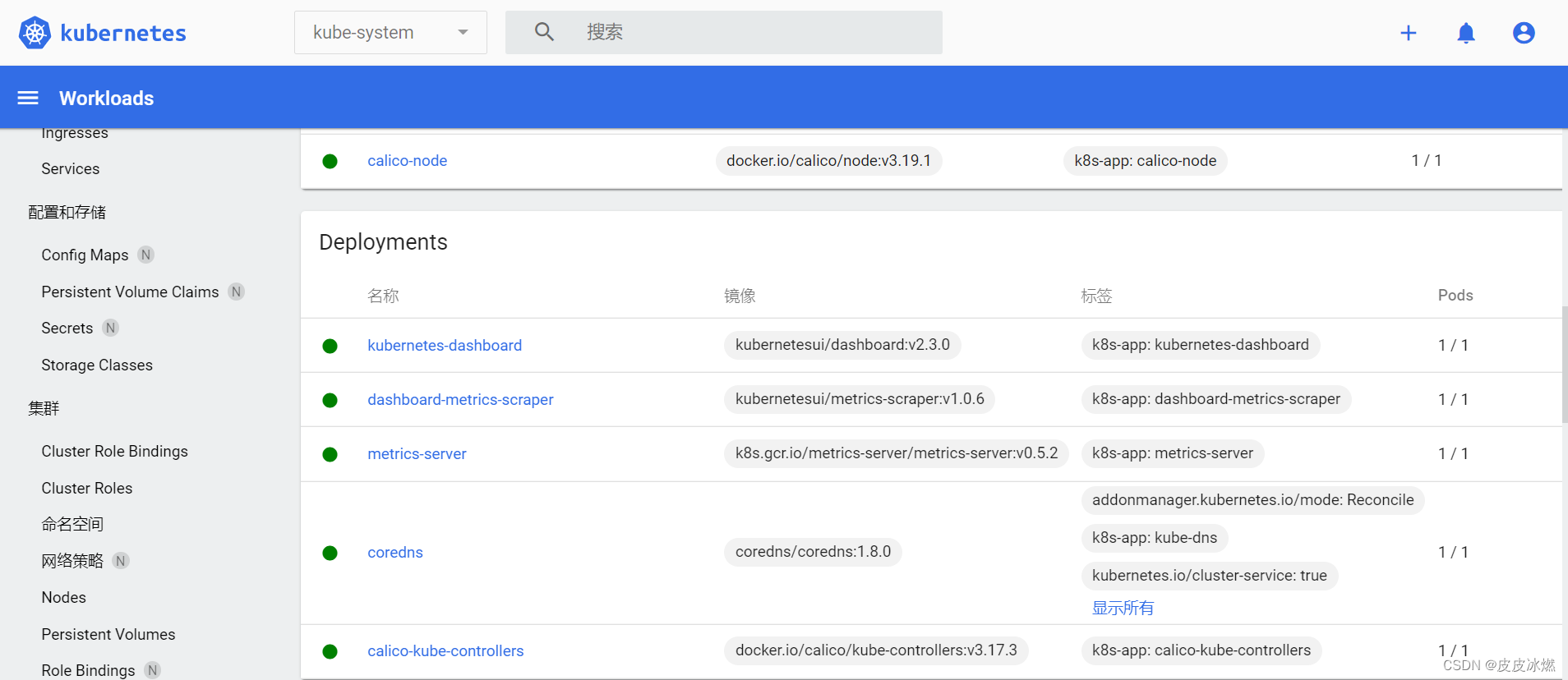Click the addonmanager.kubernetes.io/mode: Reconcile chip
The image size is (1568, 680).
(x=1253, y=500)
